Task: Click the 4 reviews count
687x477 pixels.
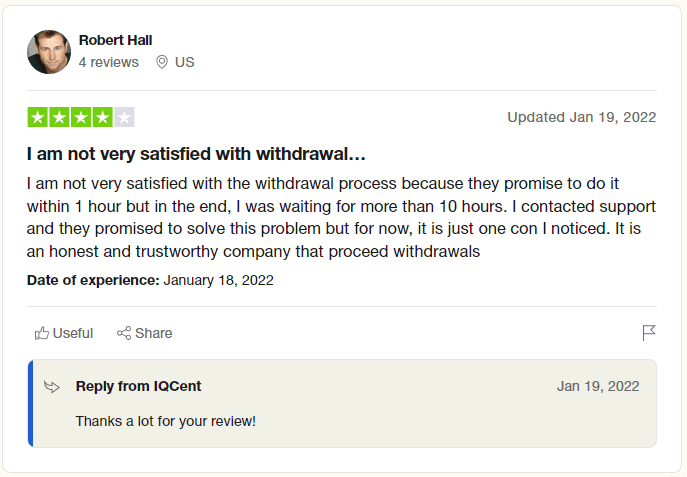Action: [x=109, y=62]
